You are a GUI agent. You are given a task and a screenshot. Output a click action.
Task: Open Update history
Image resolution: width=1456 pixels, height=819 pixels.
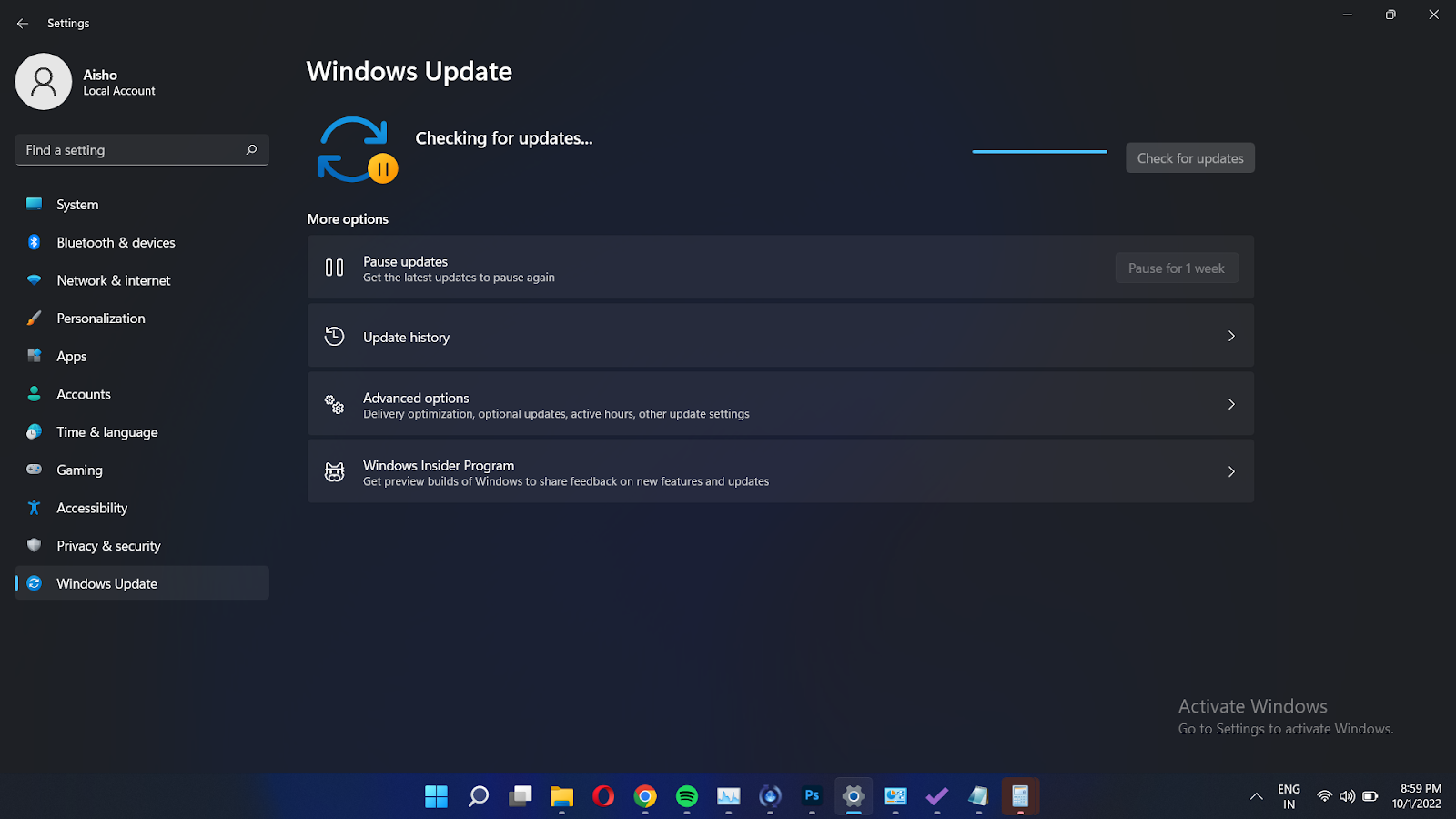[781, 336]
